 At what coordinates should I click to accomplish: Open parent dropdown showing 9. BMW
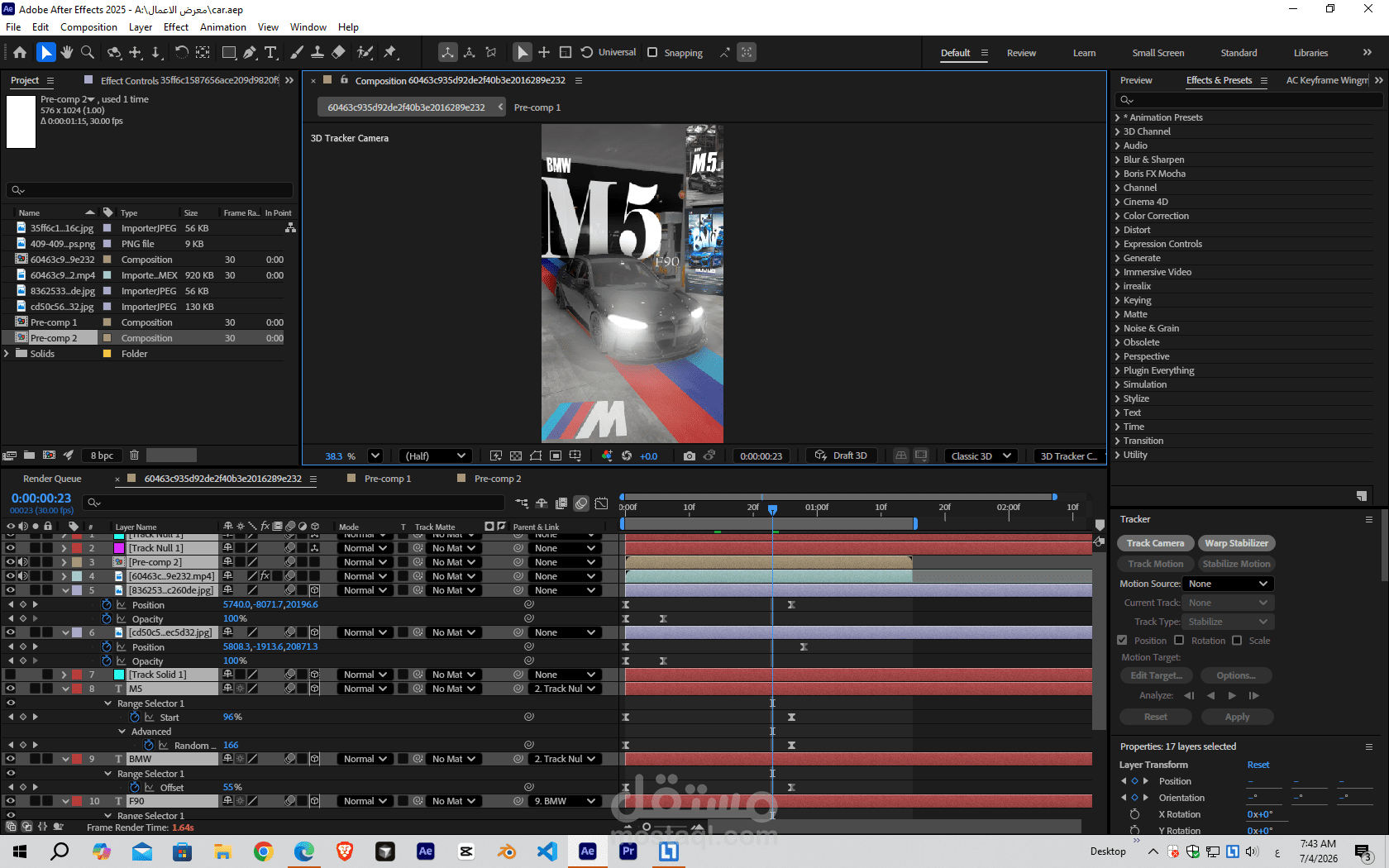(565, 801)
